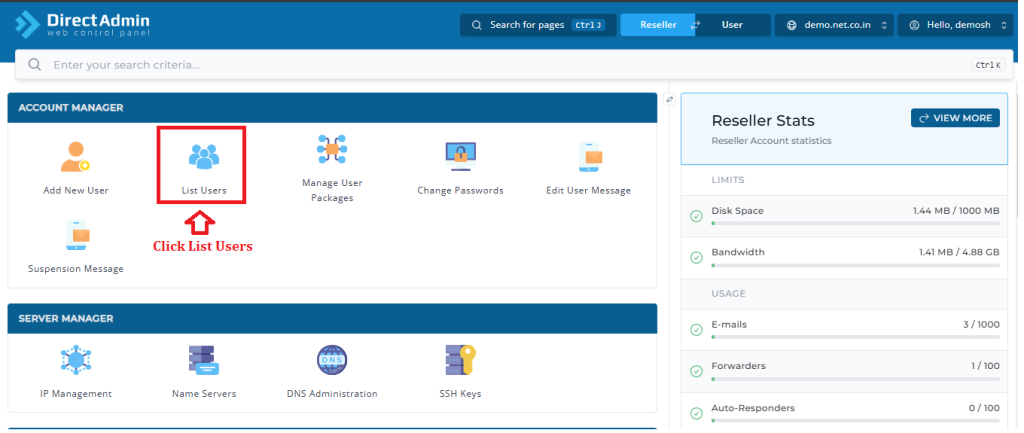This screenshot has height=433, width=1024.
Task: Open Search for pages box
Action: coord(538,25)
